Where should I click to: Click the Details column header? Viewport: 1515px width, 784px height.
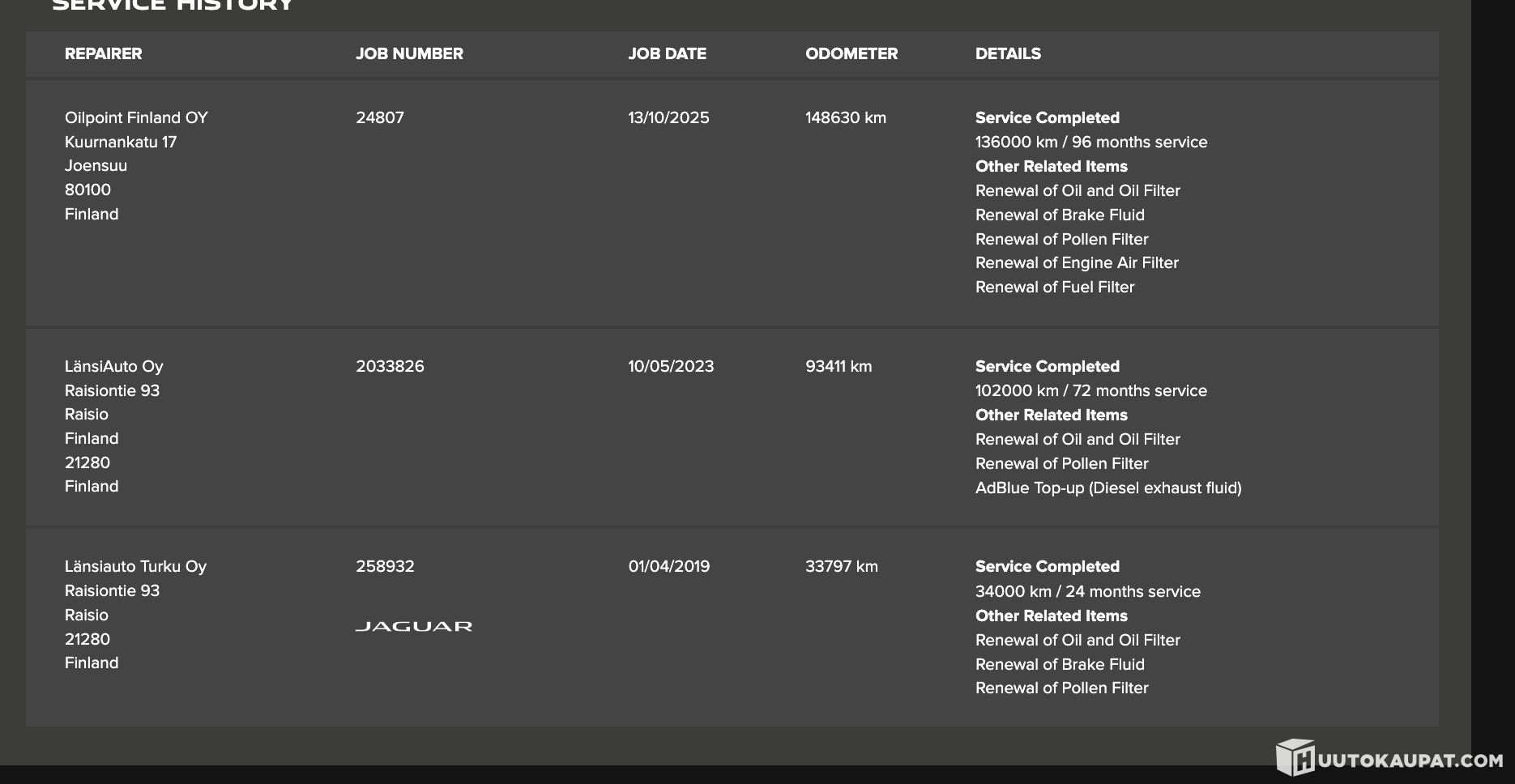click(x=1008, y=53)
